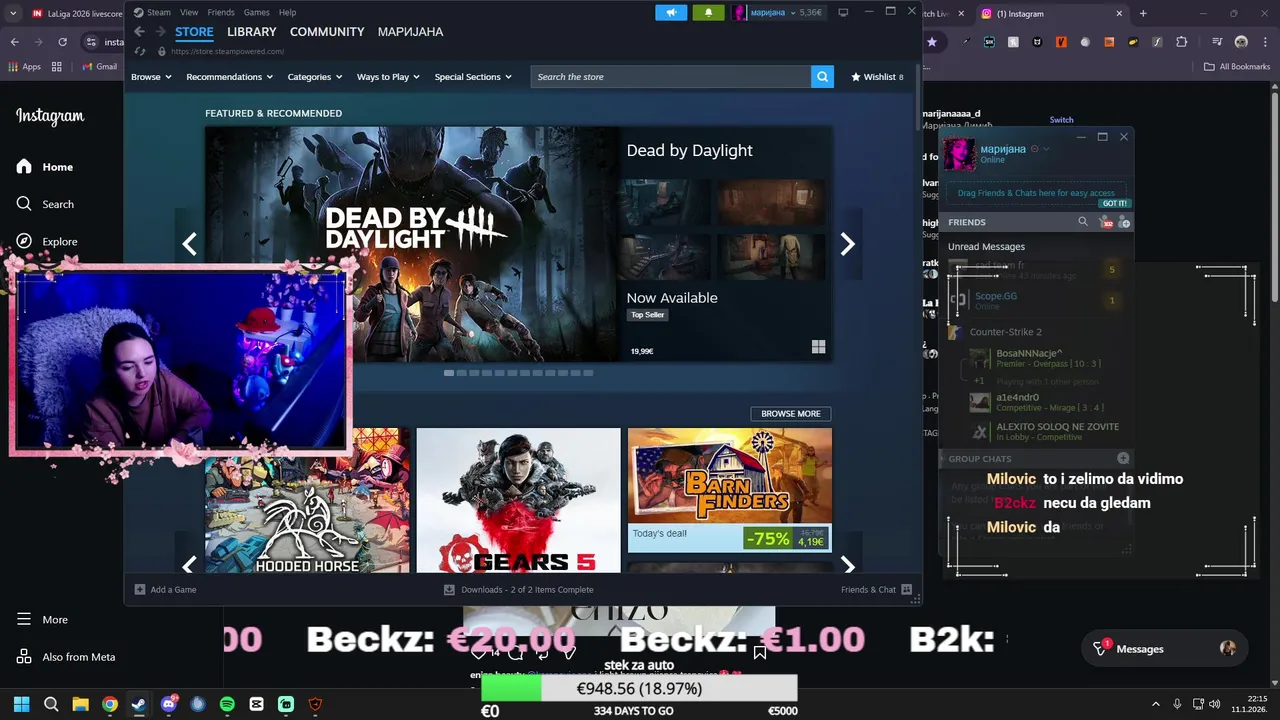Open Chrome three-dot menu
This screenshot has width=1280, height=720.
(1265, 42)
